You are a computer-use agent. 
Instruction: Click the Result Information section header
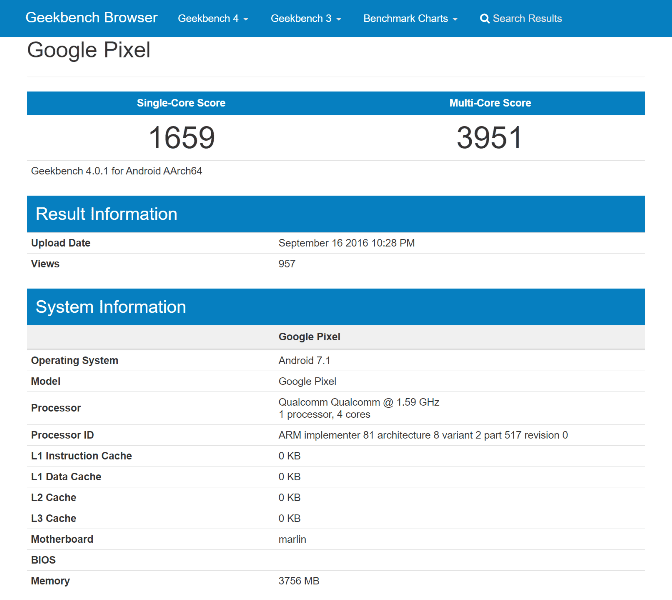(336, 214)
